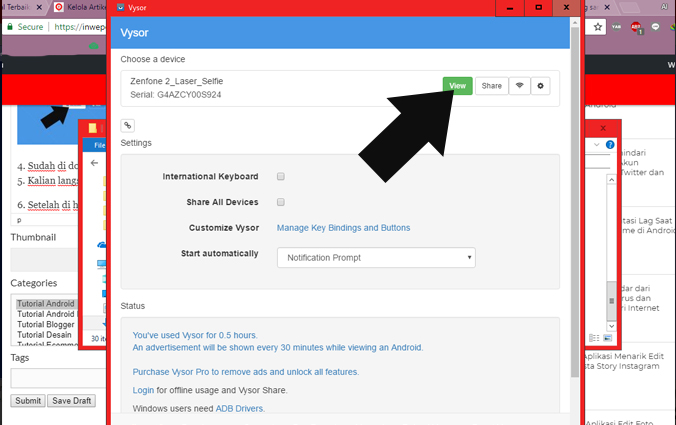Select Tutorial Desain in Categories list
This screenshot has height=425, width=676.
[44, 334]
